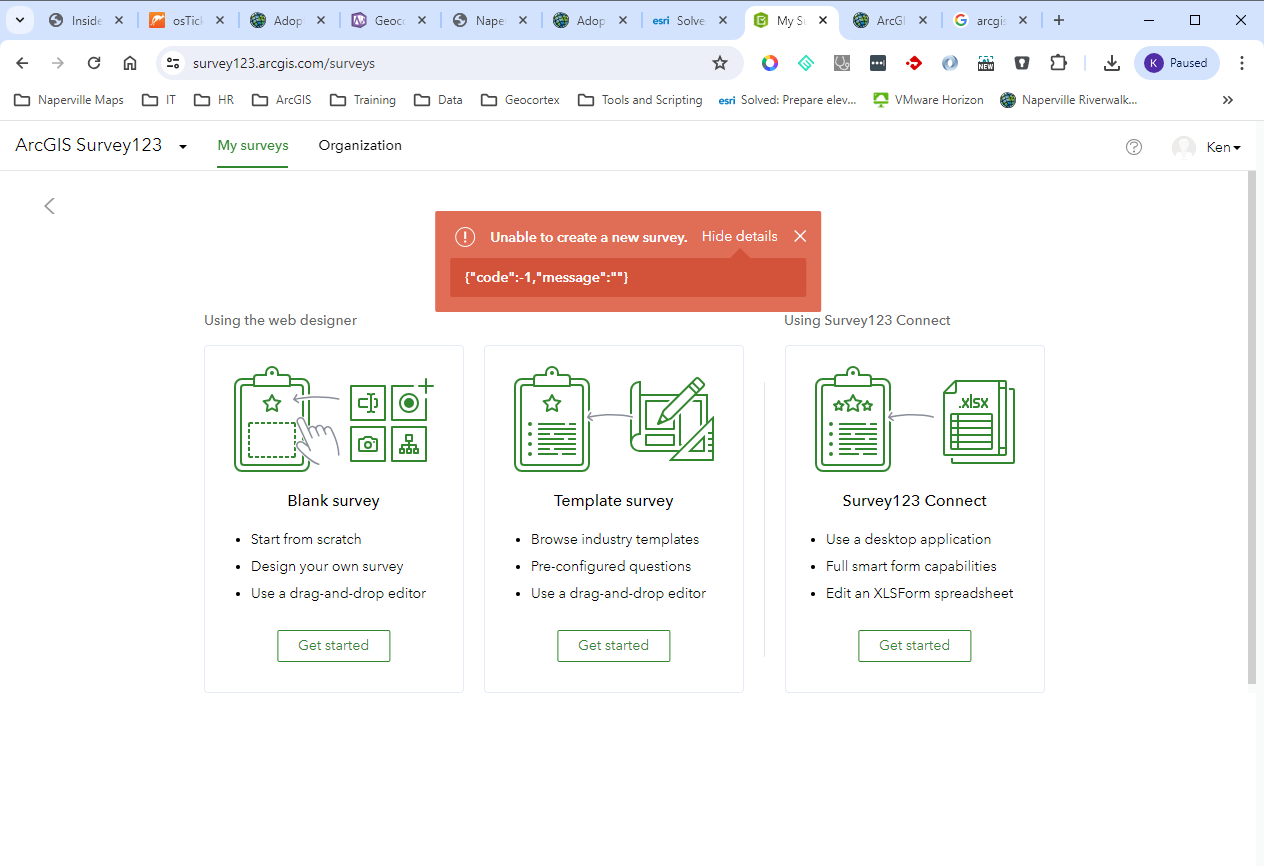The width and height of the screenshot is (1264, 866).
Task: Open the Downloads arrow icon
Action: (x=1112, y=63)
